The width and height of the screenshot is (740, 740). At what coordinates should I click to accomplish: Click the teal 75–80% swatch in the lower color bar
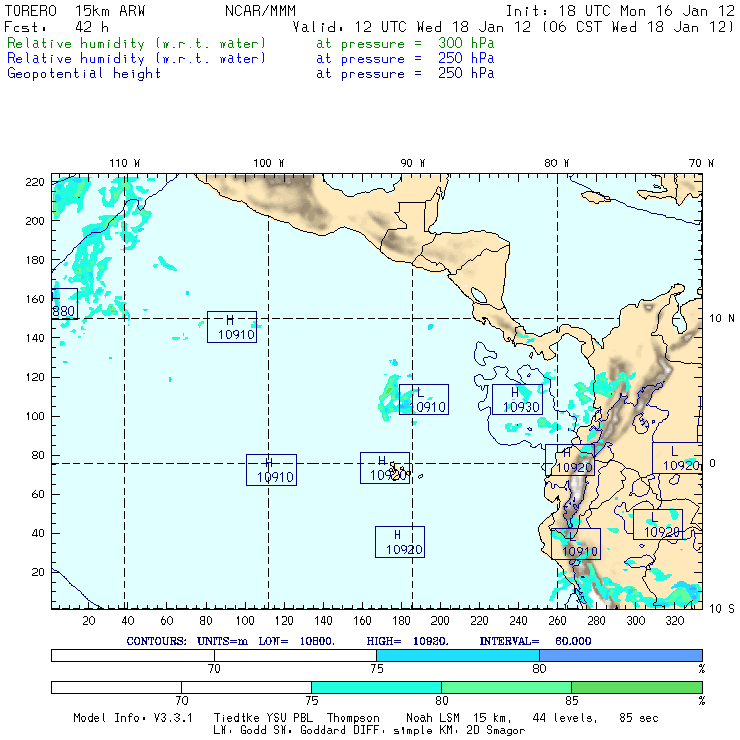tap(377, 688)
